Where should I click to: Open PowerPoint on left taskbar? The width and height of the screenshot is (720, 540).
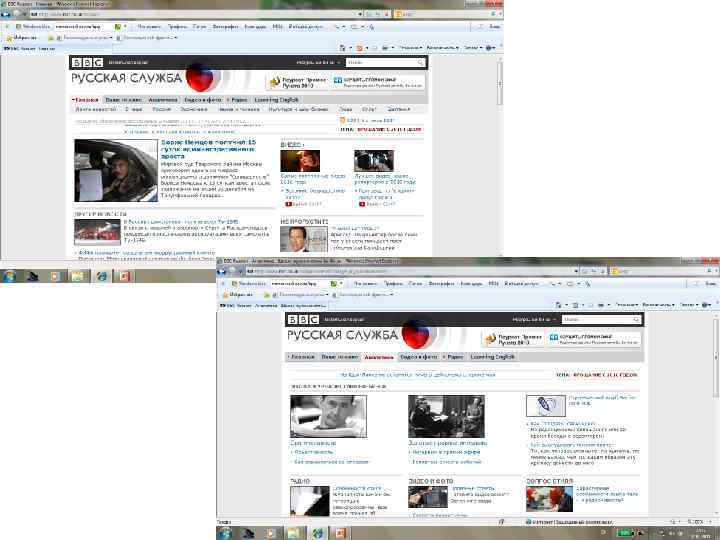click(x=124, y=276)
